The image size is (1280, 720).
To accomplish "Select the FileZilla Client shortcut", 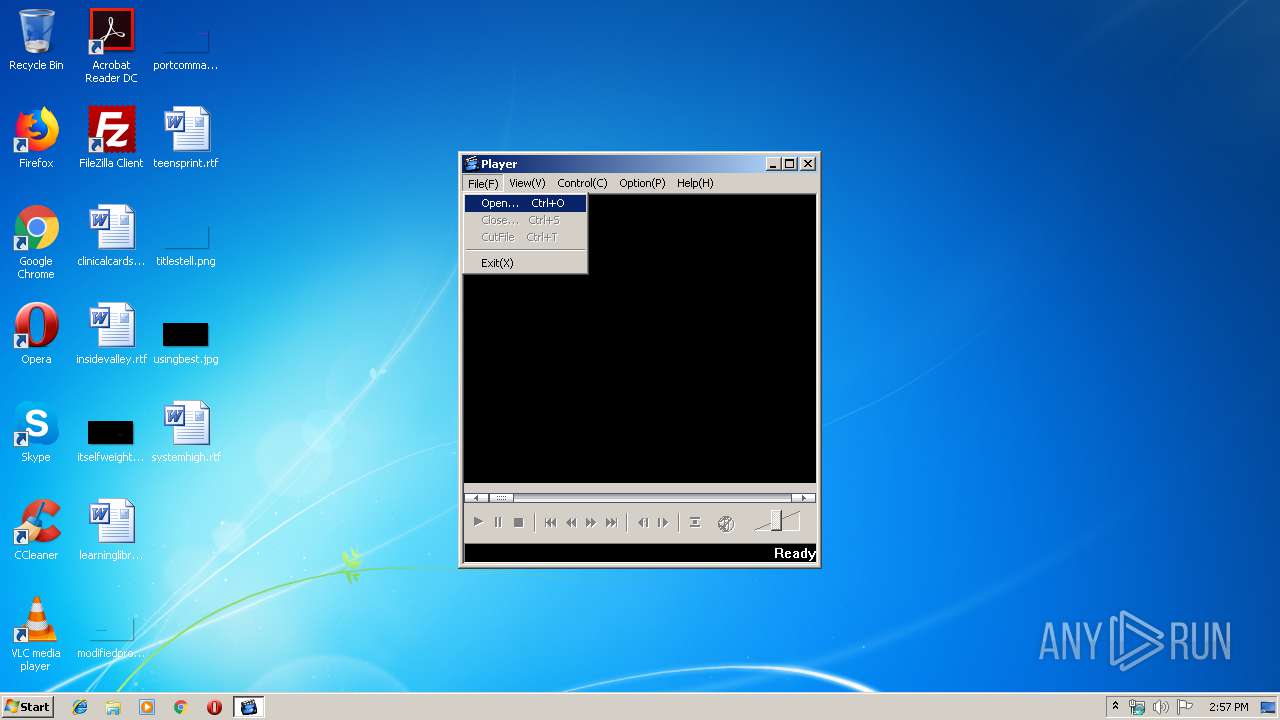I will tap(111, 138).
